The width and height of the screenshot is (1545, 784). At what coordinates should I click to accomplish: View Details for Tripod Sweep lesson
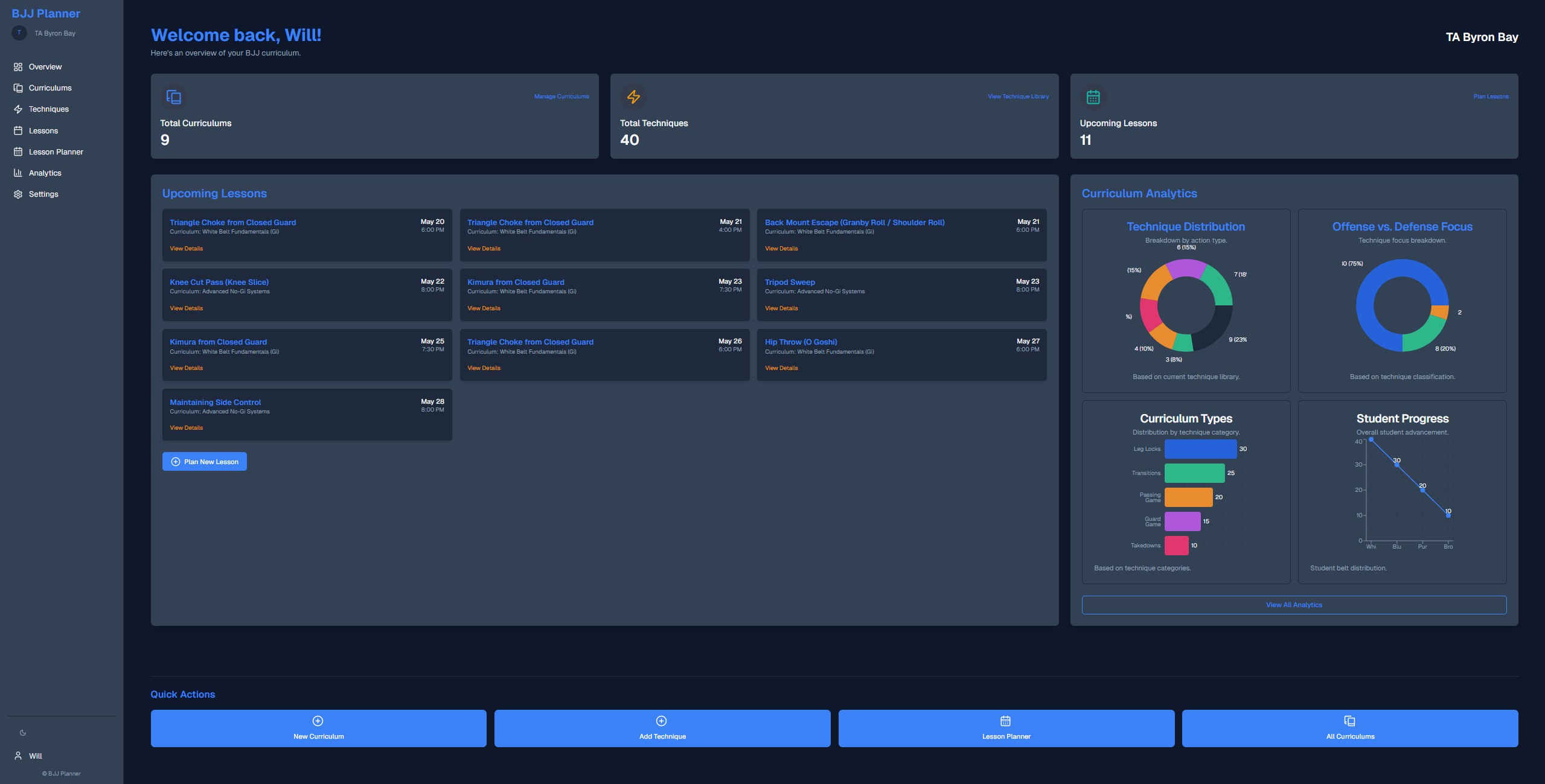(781, 308)
